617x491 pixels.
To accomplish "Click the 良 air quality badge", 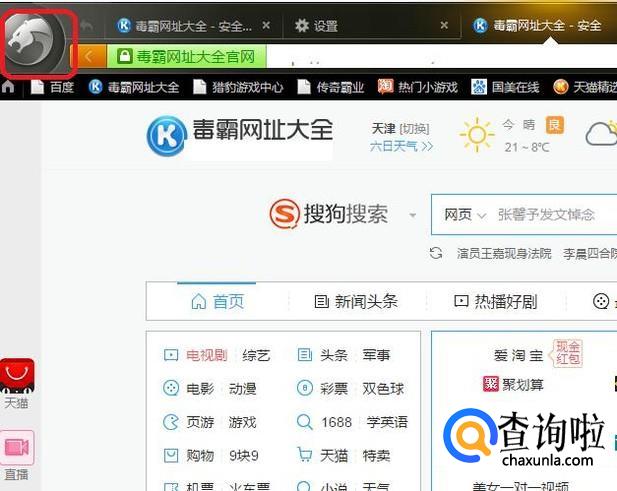I will [554, 125].
